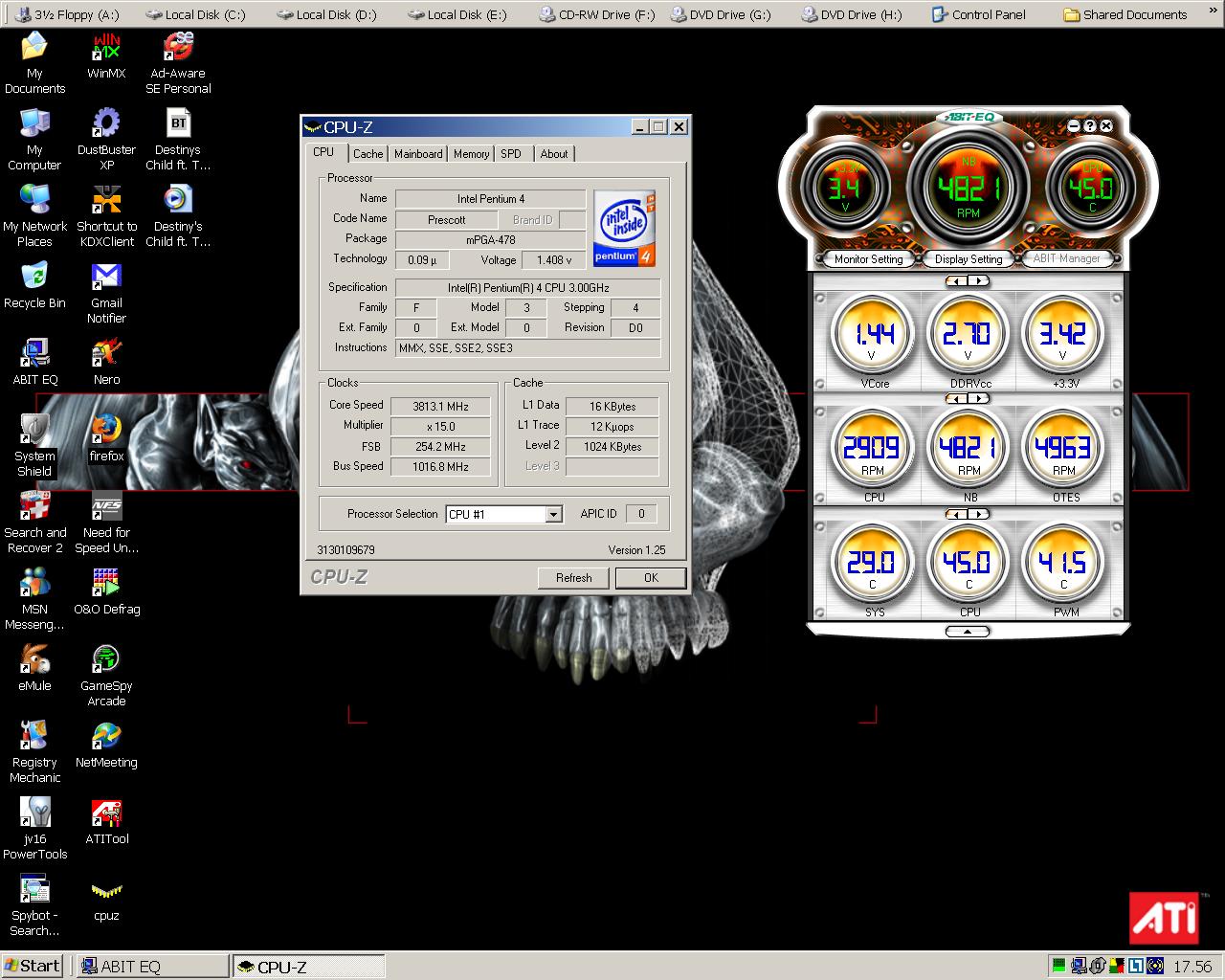1225x980 pixels.
Task: Click the ABIT EQ help question-mark icon
Action: coord(1090,125)
